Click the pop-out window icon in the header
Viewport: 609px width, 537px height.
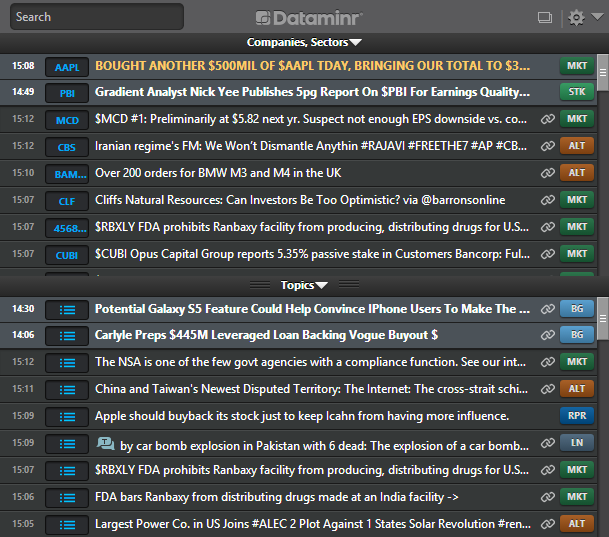click(x=545, y=17)
